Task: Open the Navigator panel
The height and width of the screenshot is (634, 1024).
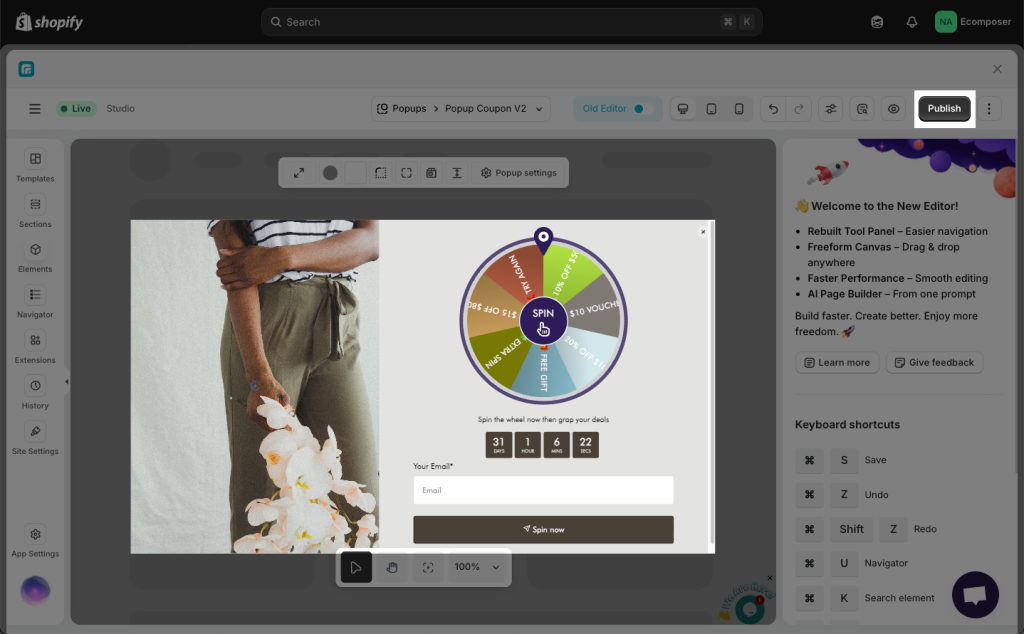Action: pos(35,301)
